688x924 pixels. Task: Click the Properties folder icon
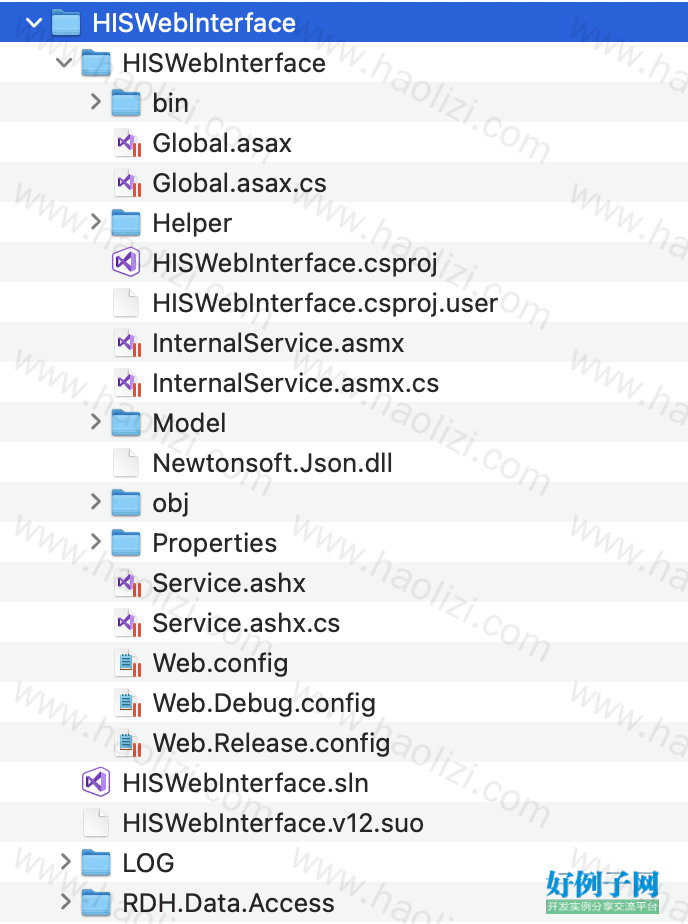click(126, 543)
